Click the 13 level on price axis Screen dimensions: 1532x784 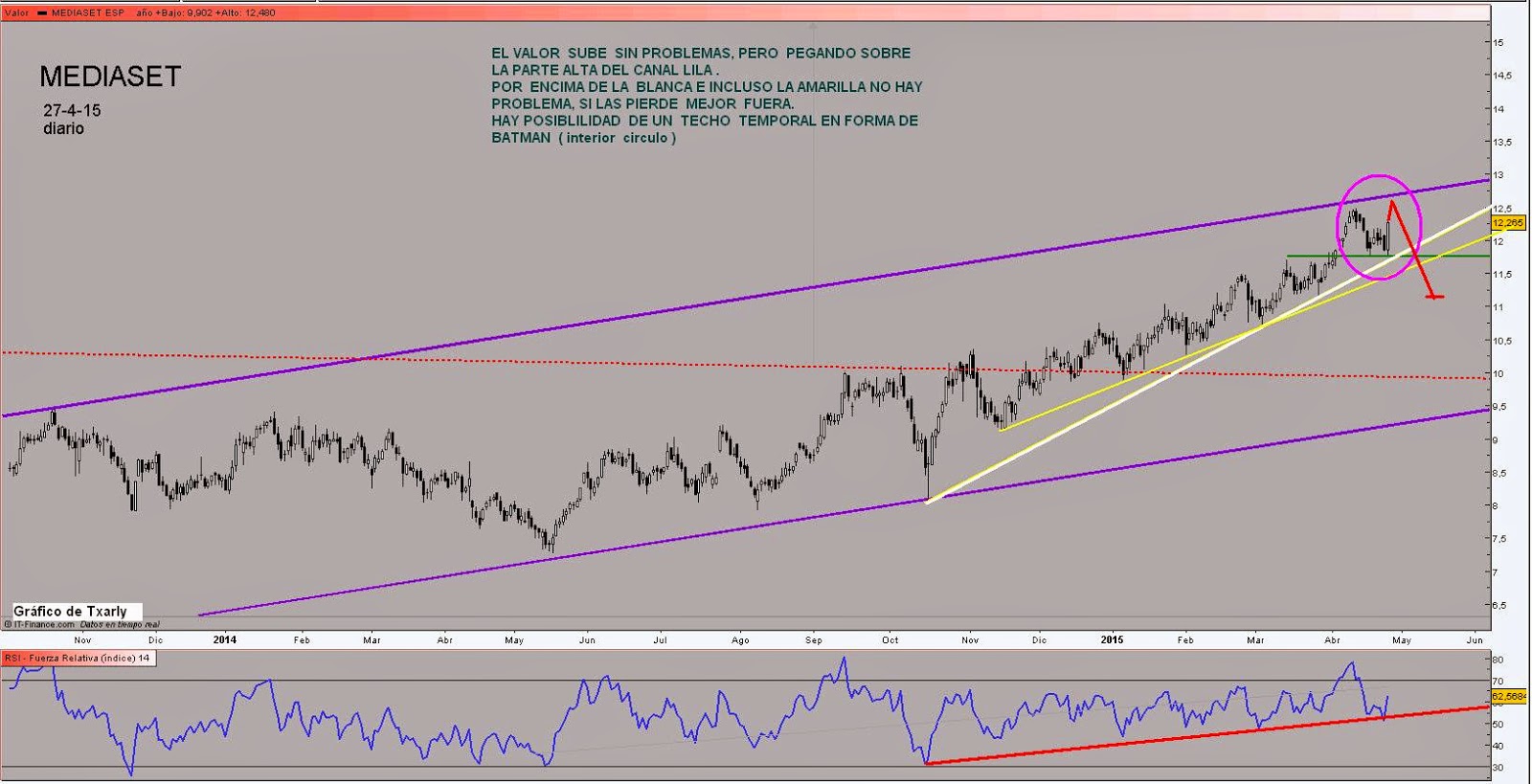[x=1498, y=175]
